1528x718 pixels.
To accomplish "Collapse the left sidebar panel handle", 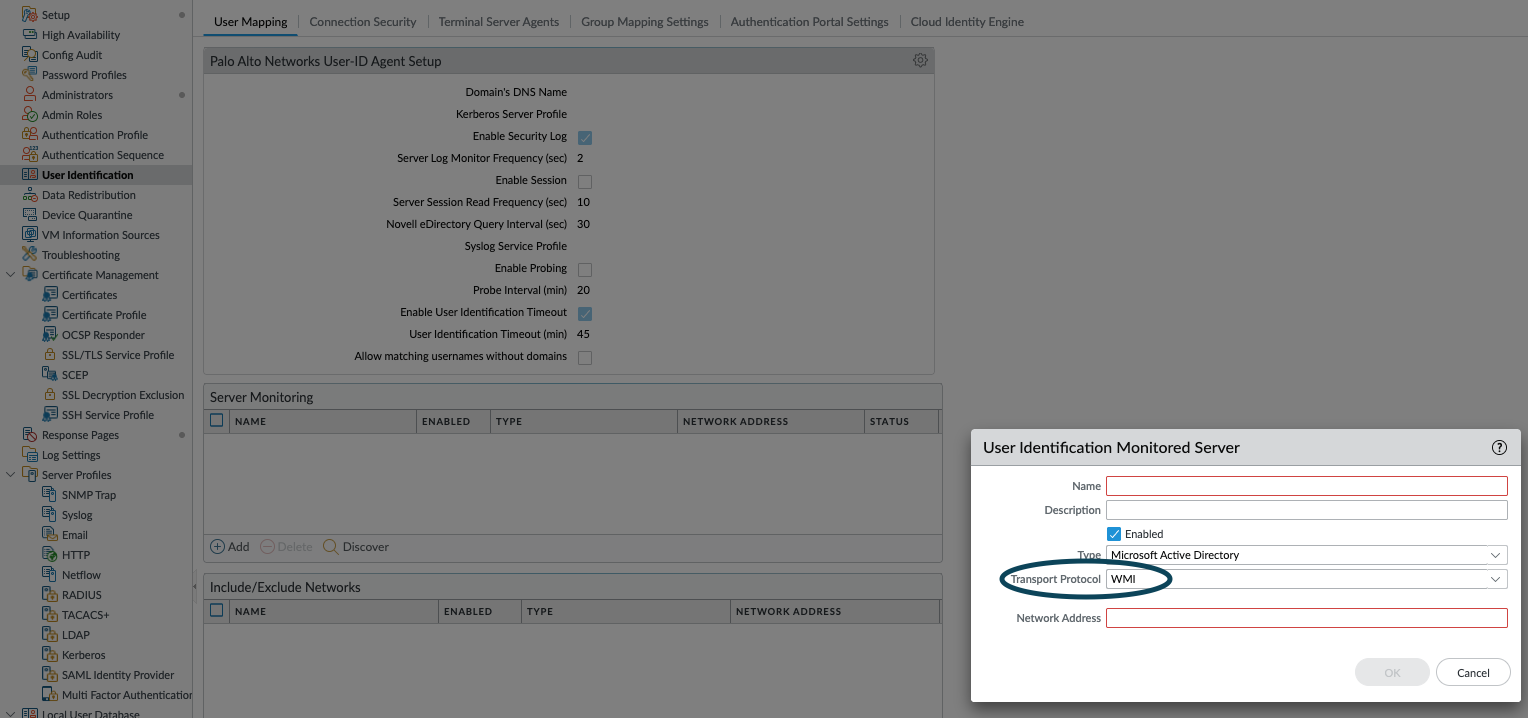I will click(x=195, y=587).
